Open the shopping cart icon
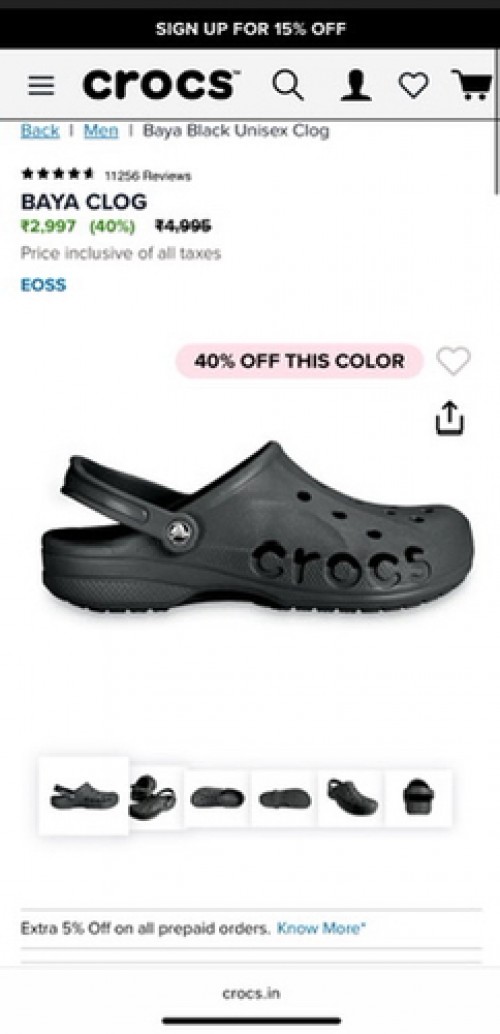The width and height of the screenshot is (500, 1034). pos(472,85)
